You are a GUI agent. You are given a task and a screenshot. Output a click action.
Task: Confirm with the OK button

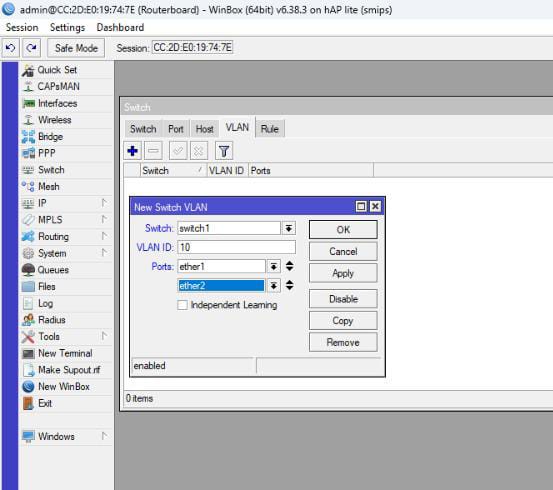[343, 230]
